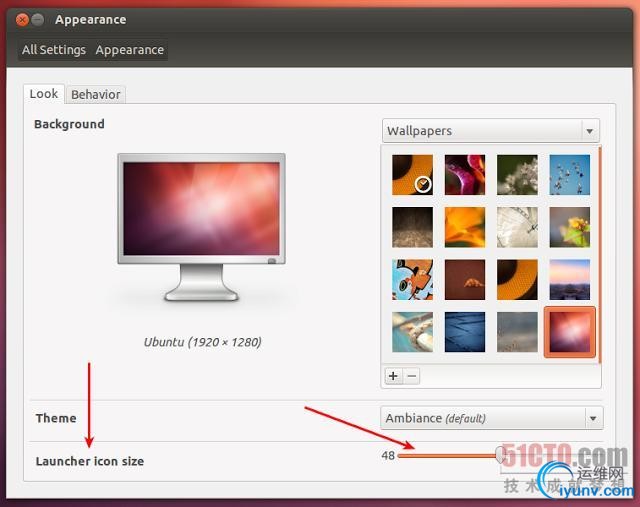Add a wallpaper with the plus button

pyautogui.click(x=393, y=376)
